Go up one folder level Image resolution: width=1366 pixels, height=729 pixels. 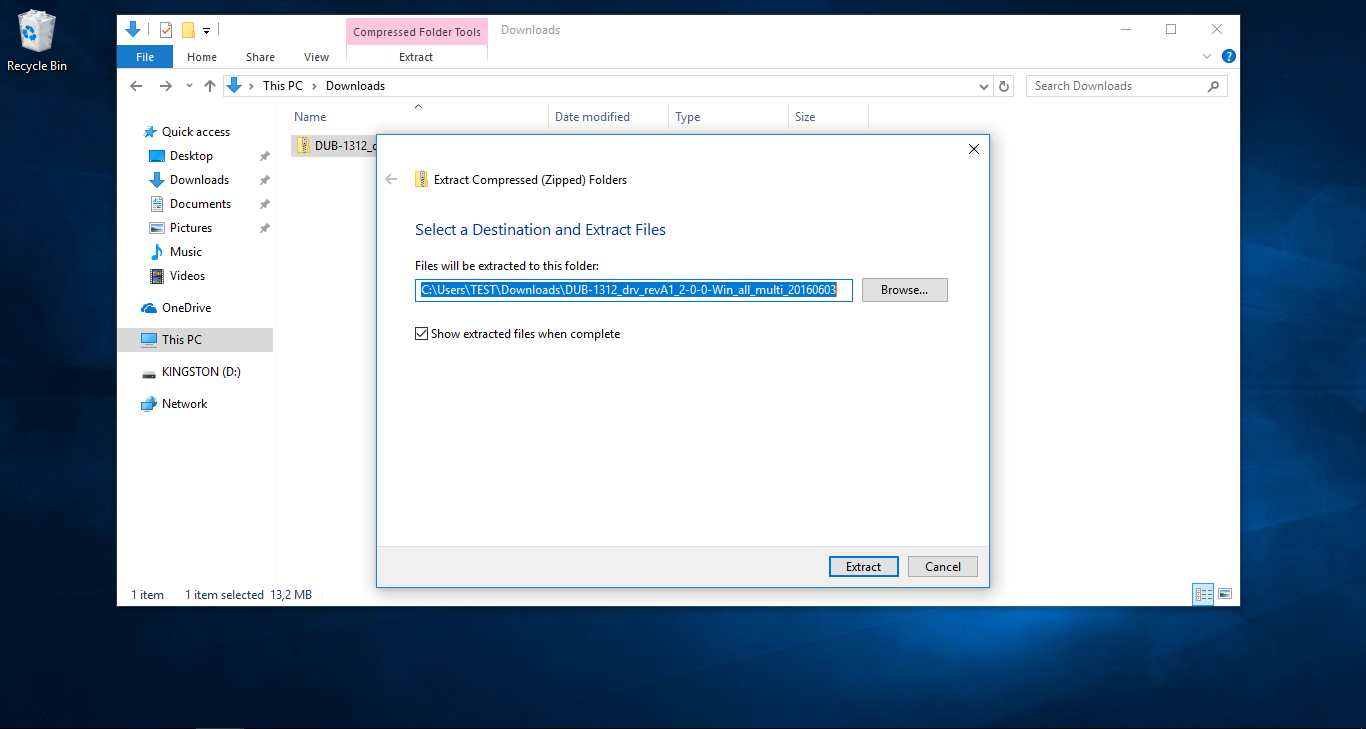coord(210,86)
